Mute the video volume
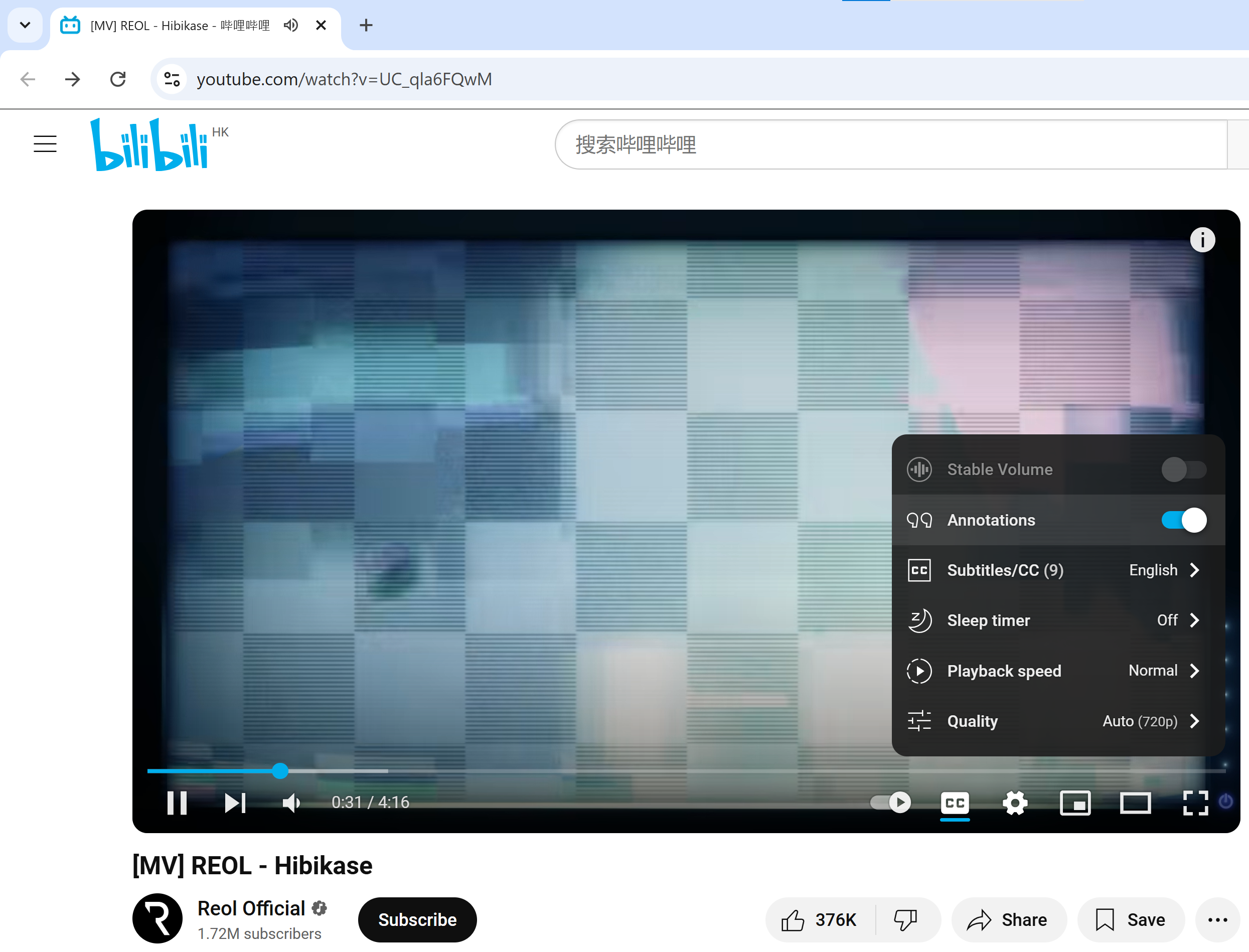The height and width of the screenshot is (952, 1249). (x=291, y=803)
